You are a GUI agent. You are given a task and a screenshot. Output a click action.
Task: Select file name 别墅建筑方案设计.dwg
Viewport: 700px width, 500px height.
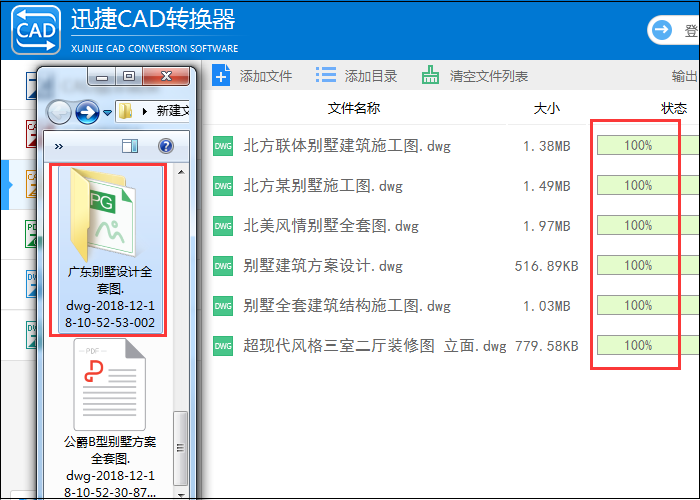(x=323, y=266)
